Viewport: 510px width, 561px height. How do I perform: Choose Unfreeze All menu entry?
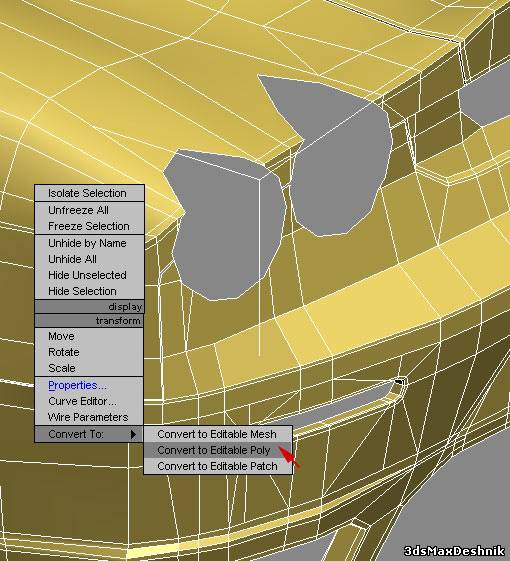(89, 210)
